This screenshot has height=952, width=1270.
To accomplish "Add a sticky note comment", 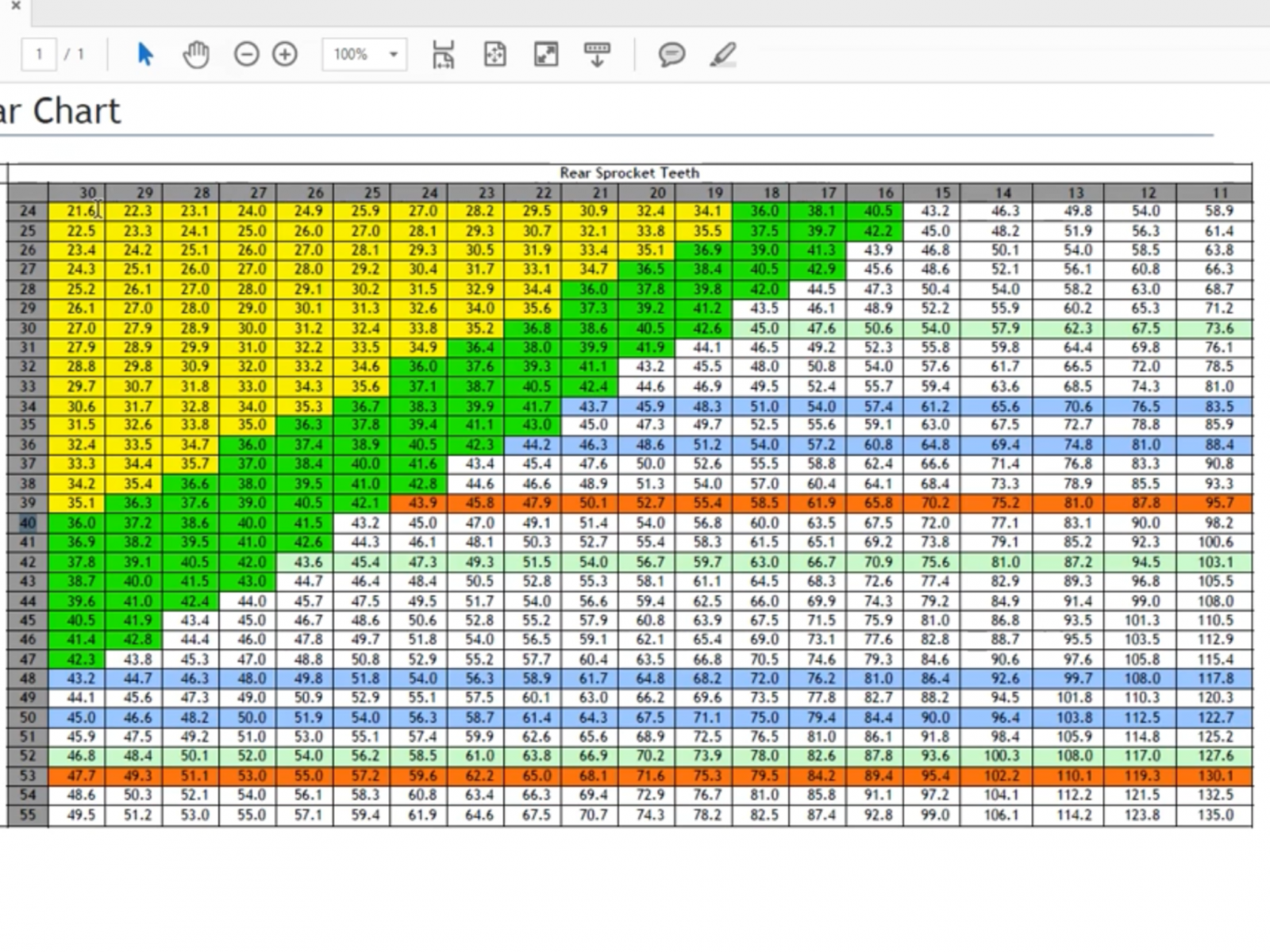I will 672,55.
